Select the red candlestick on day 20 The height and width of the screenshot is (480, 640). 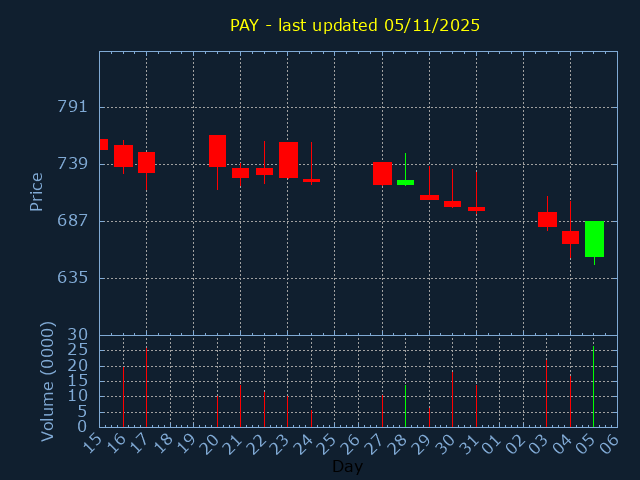[x=217, y=151]
